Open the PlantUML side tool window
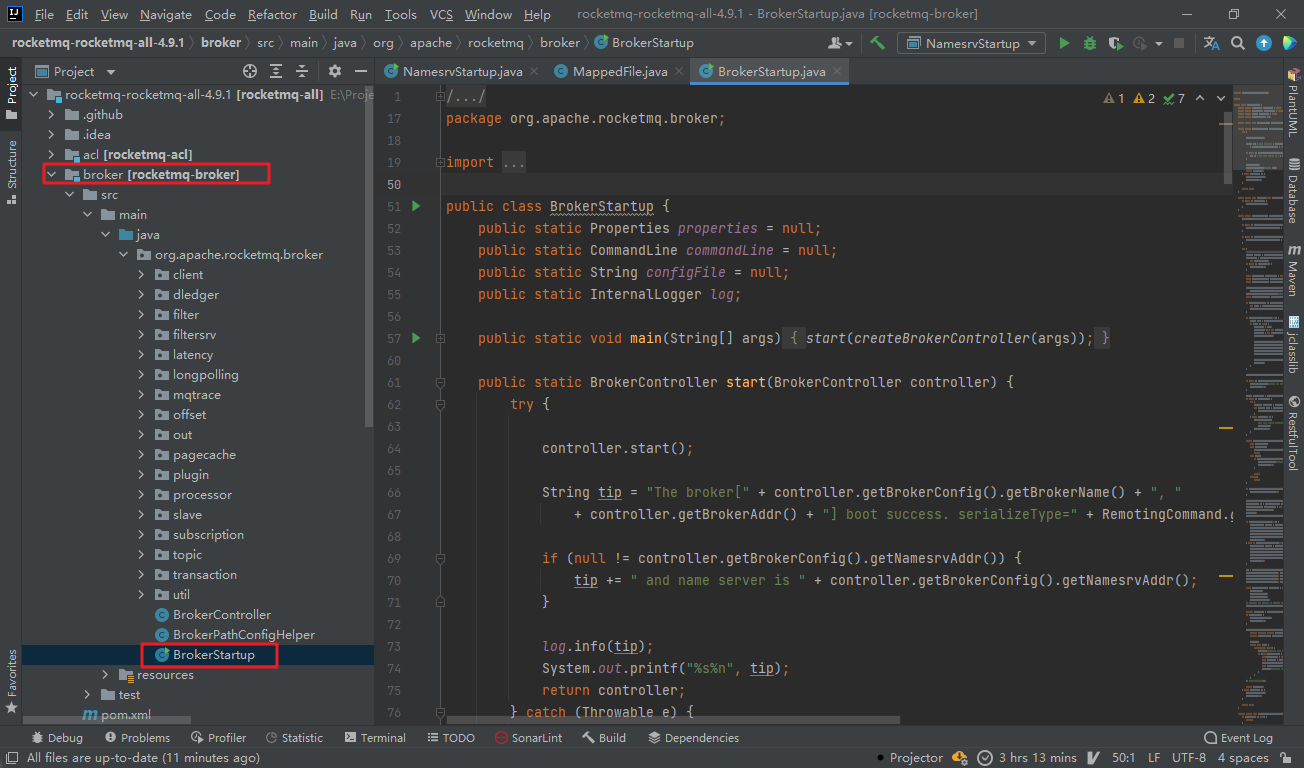The height and width of the screenshot is (768, 1304). (x=1293, y=102)
